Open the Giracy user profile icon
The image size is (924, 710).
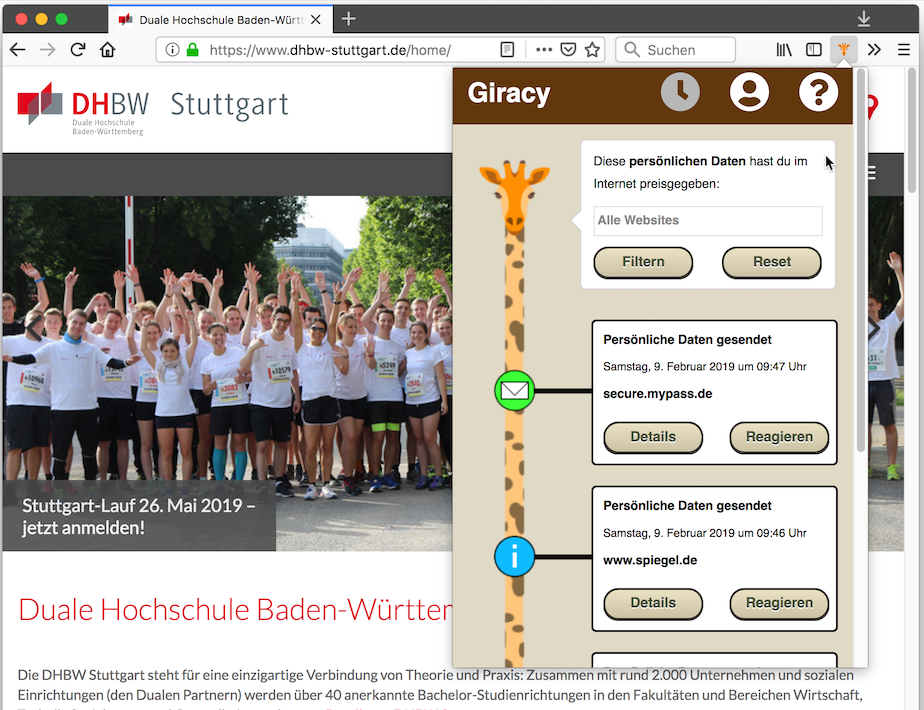[749, 93]
